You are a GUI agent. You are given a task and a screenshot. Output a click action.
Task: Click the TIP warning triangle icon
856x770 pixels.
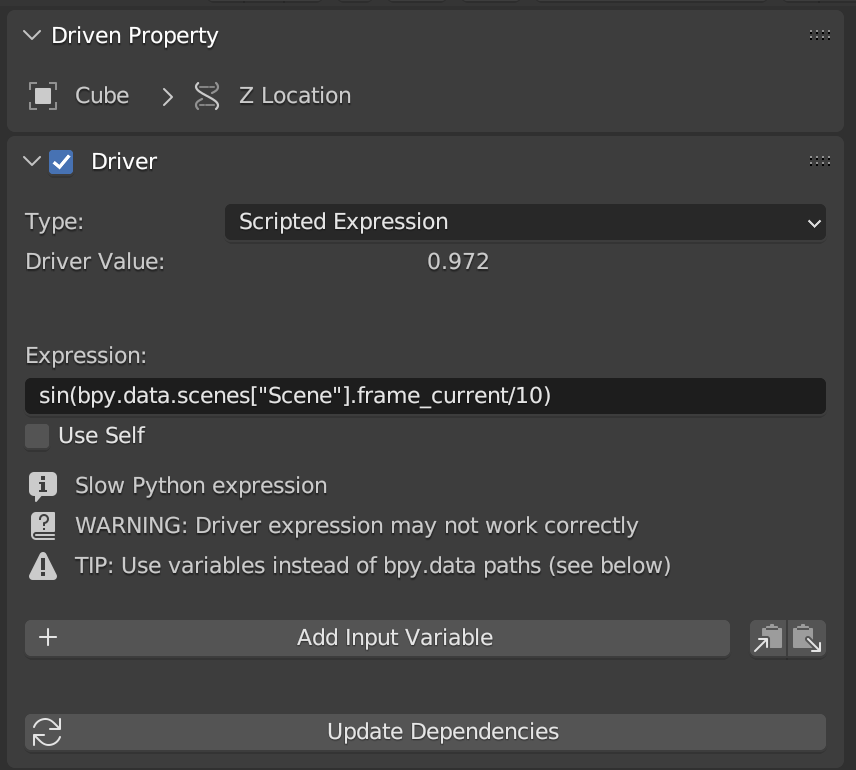(x=43, y=566)
